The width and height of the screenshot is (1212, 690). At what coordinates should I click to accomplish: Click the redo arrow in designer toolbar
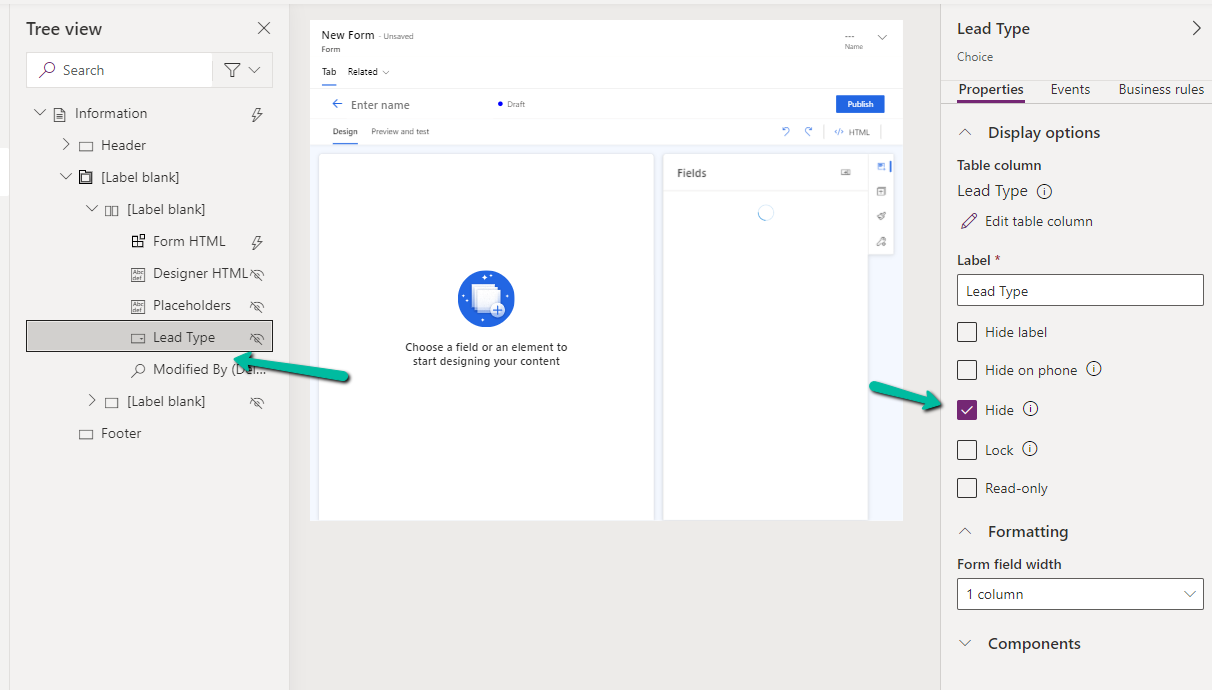pos(808,132)
